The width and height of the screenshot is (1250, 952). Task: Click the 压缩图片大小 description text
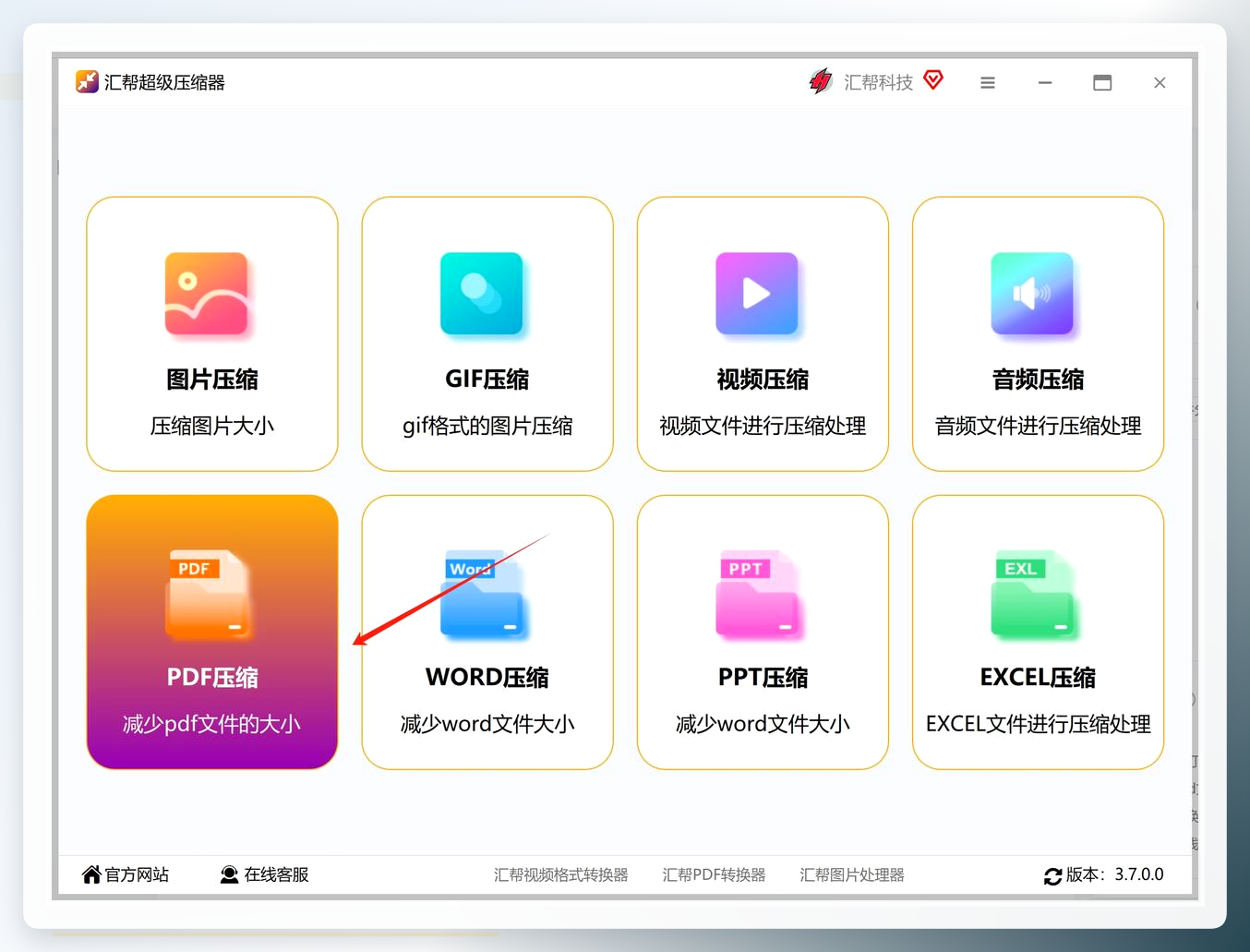click(x=212, y=426)
